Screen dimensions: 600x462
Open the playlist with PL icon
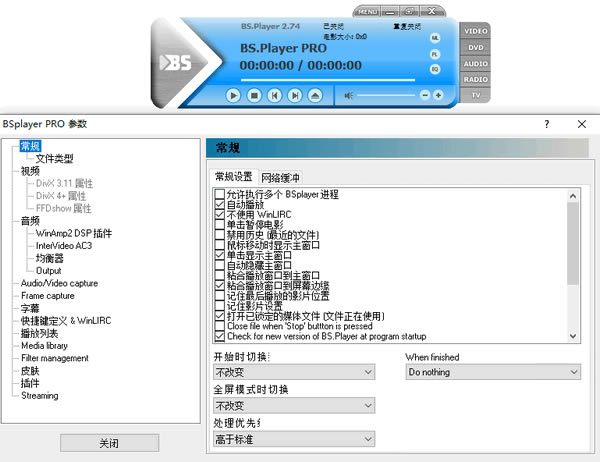coord(435,54)
